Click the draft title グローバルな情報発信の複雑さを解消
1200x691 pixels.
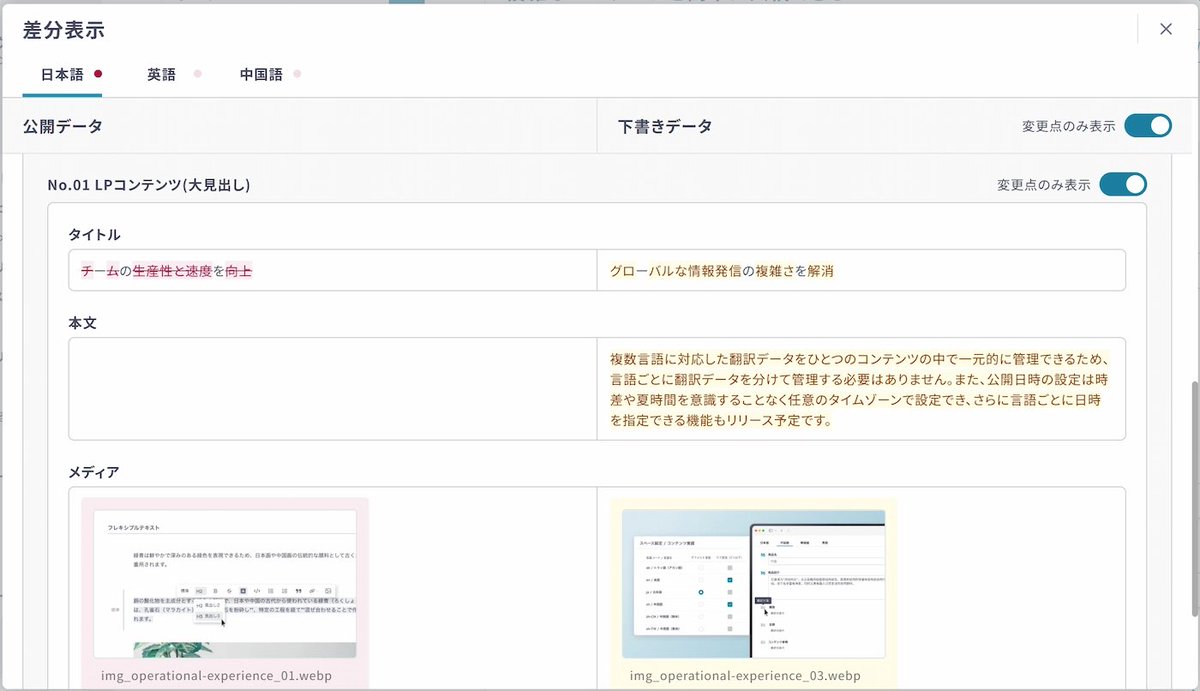pyautogui.click(x=721, y=270)
